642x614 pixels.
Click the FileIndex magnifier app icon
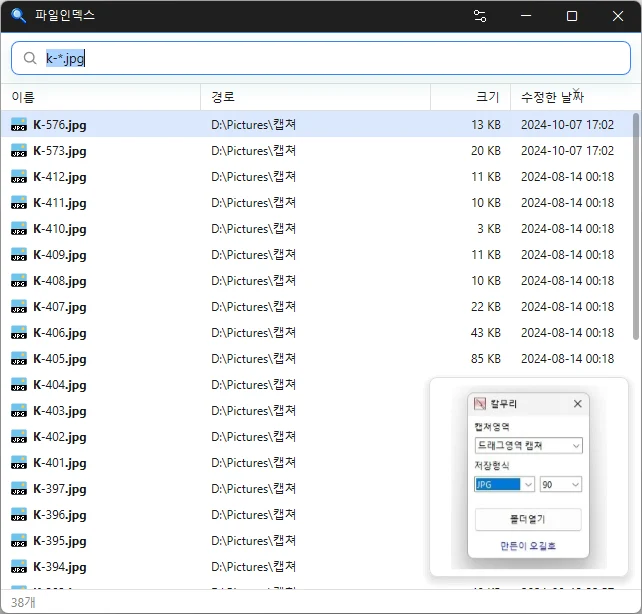click(18, 16)
